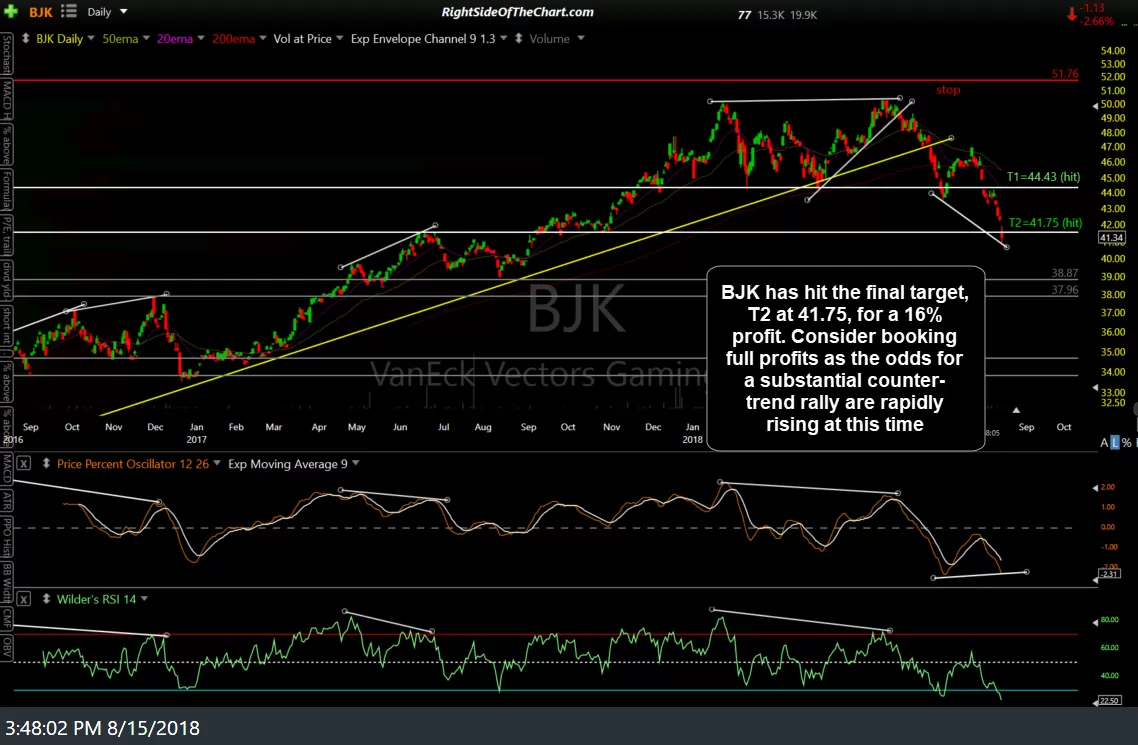The width and height of the screenshot is (1138, 745).
Task: Click the red down arrow price-change icon
Action: 1071,14
